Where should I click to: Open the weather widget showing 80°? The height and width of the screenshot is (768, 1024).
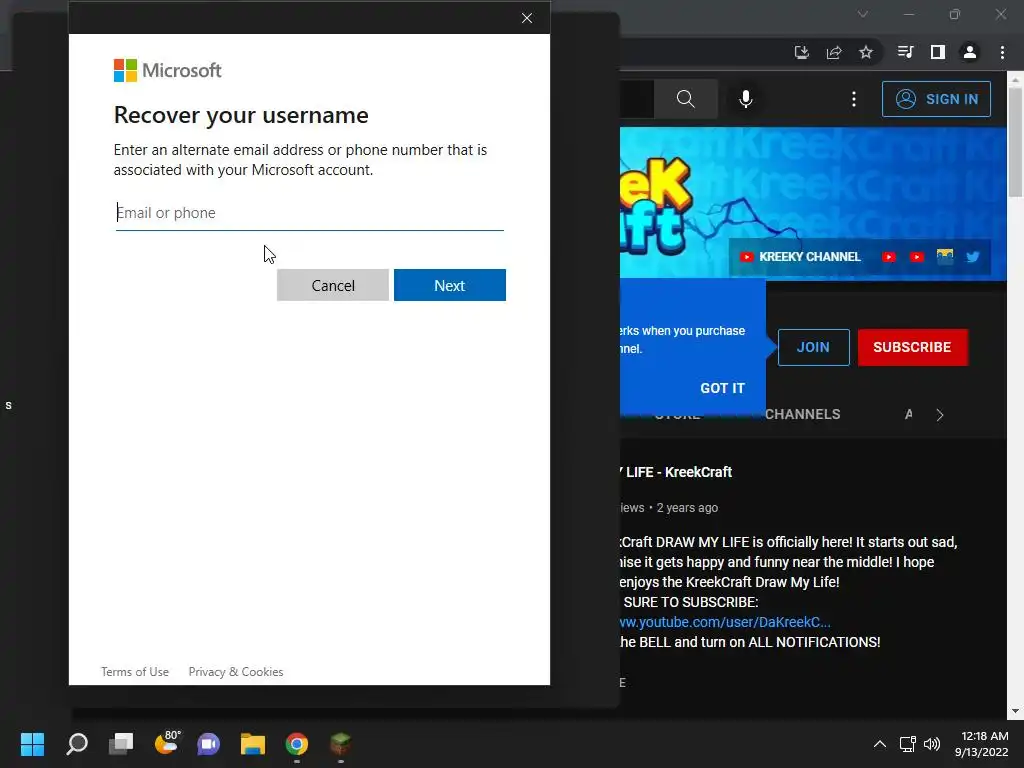tap(167, 743)
